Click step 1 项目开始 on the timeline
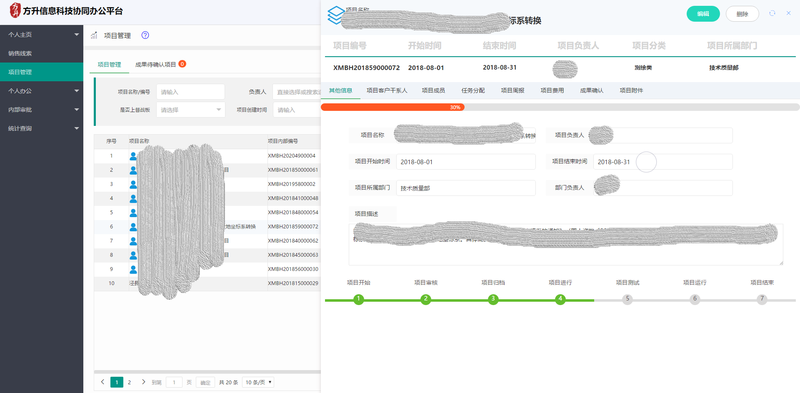The height and width of the screenshot is (393, 800). (359, 299)
